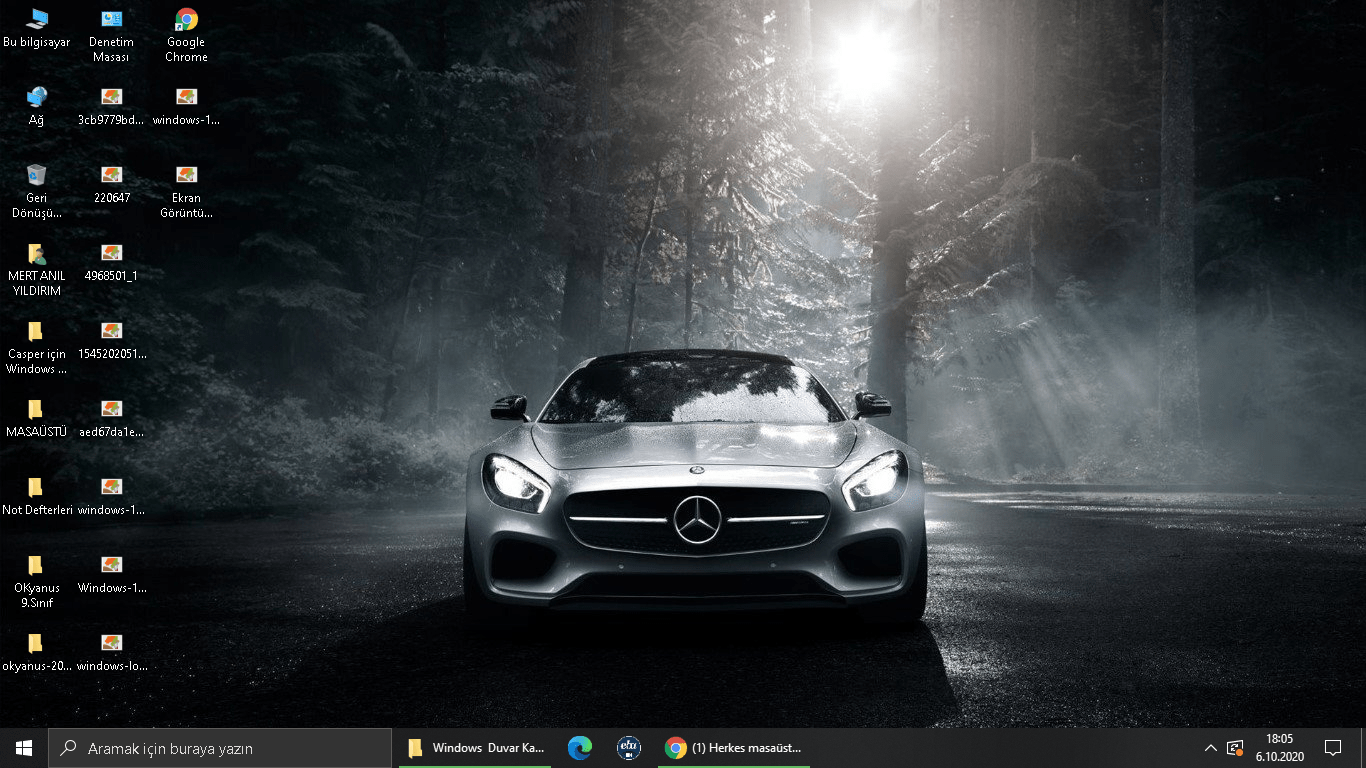Switch to Chrome window (1) Herkes masaüst...
This screenshot has width=1366, height=768.
click(733, 748)
